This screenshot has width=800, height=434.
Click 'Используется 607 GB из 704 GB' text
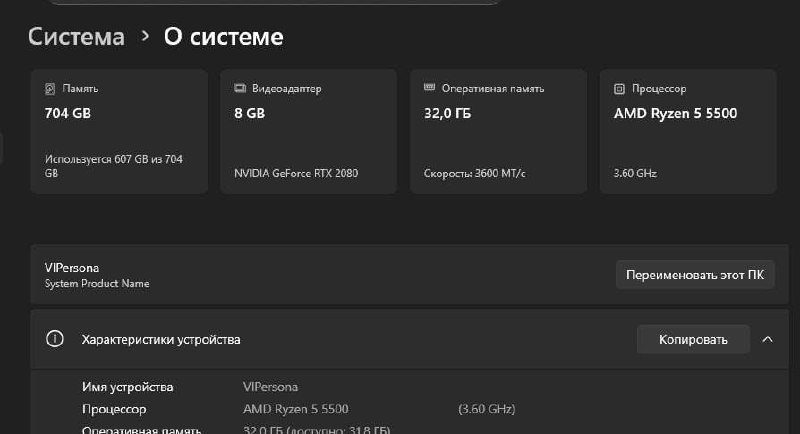coord(114,166)
